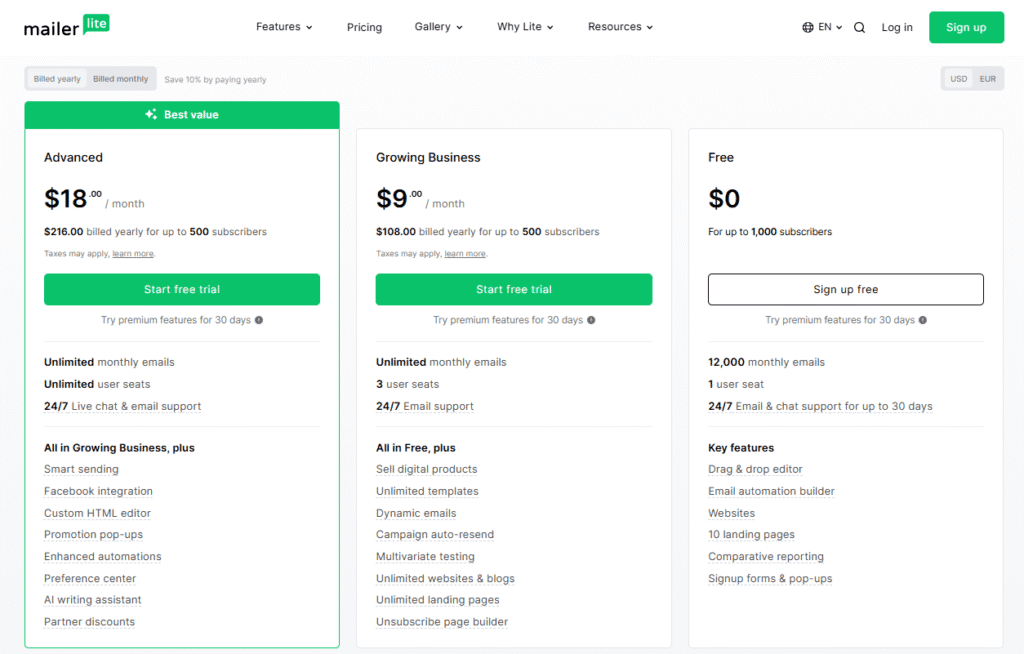Viewport: 1024px width, 654px height.
Task: Click Unlimited landing pages feature
Action: (x=438, y=600)
